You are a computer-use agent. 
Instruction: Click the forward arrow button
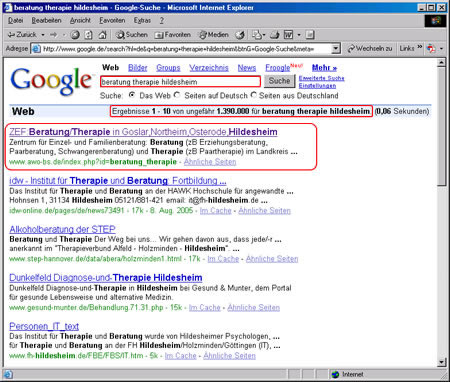(x=53, y=35)
